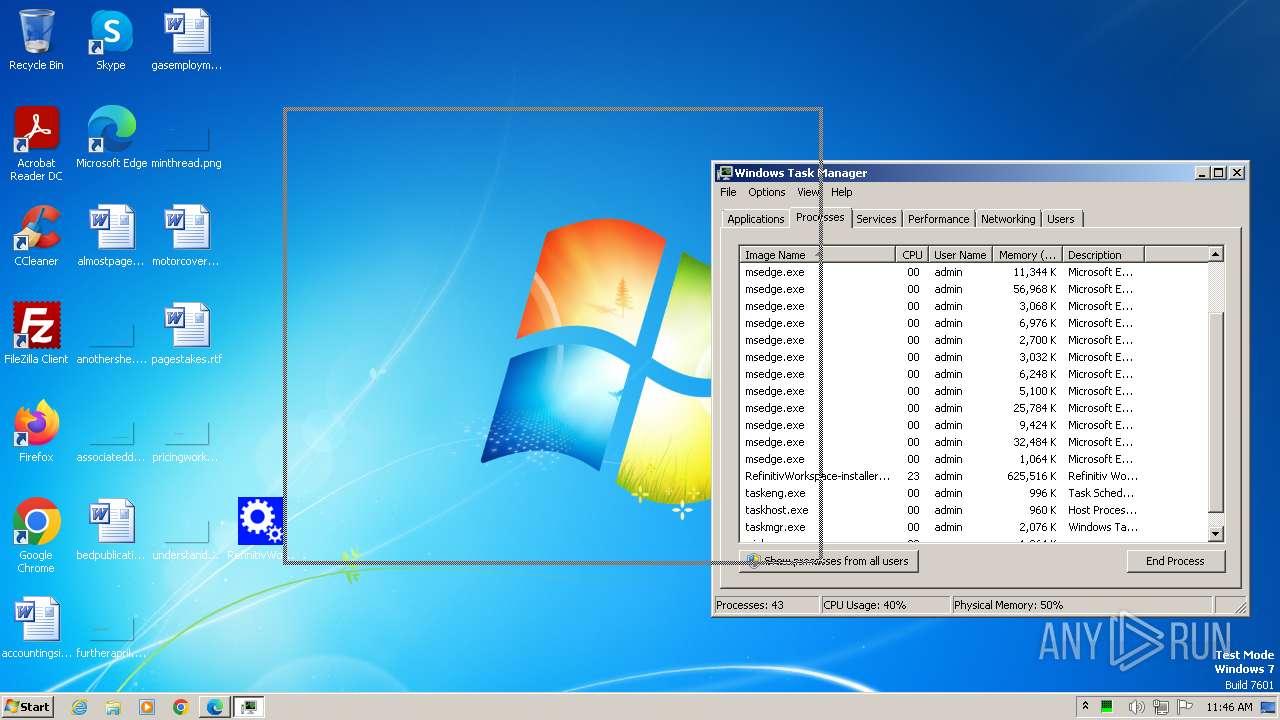This screenshot has width=1280, height=720.
Task: Open Internet Explorer from the taskbar
Action: click(x=79, y=707)
